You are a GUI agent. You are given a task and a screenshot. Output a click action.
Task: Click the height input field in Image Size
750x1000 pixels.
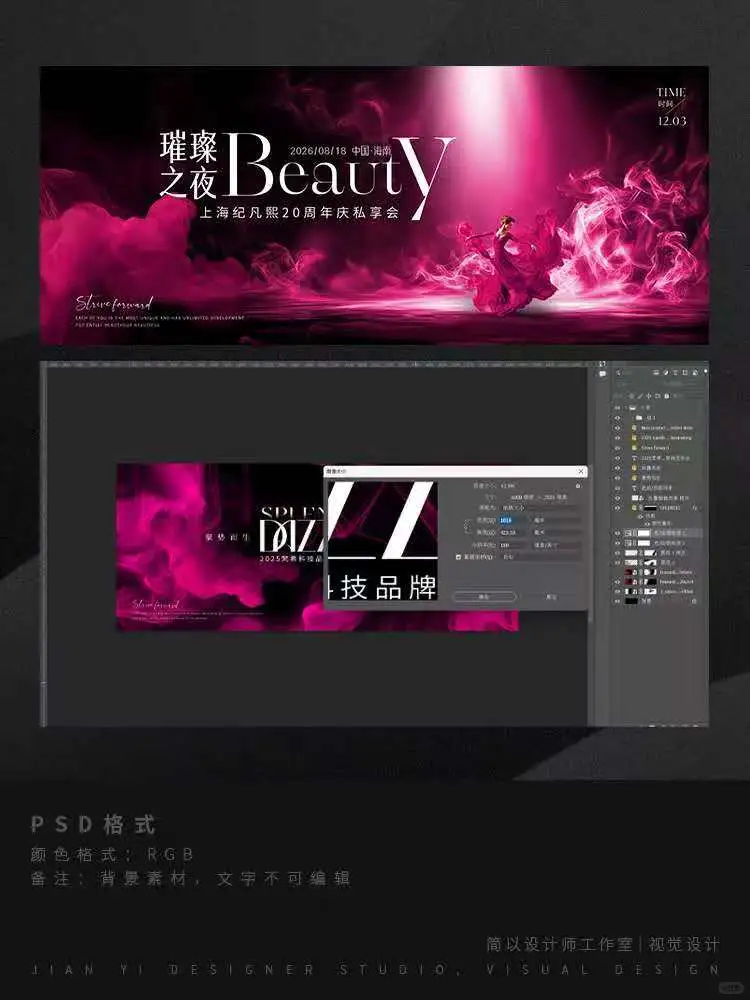pos(515,533)
